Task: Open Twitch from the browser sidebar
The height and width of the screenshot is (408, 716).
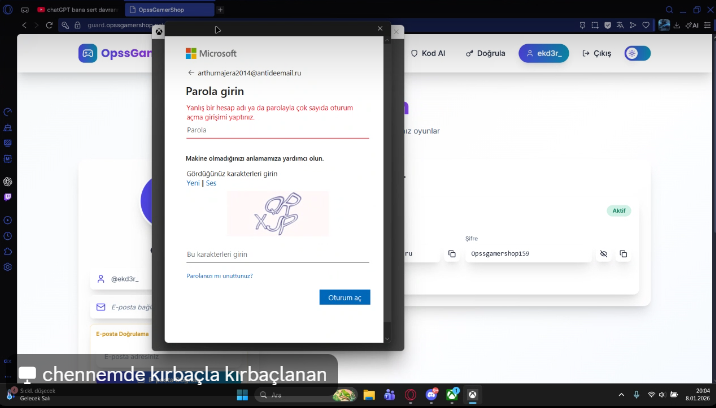Action: click(x=8, y=197)
